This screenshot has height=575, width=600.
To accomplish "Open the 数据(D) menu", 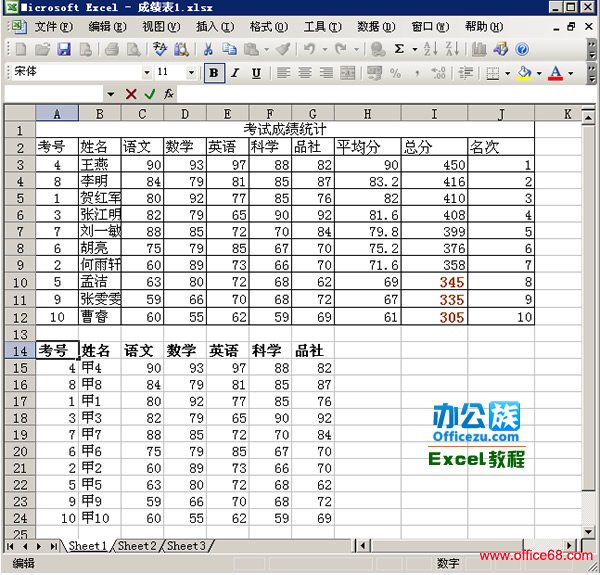I will pyautogui.click(x=376, y=27).
